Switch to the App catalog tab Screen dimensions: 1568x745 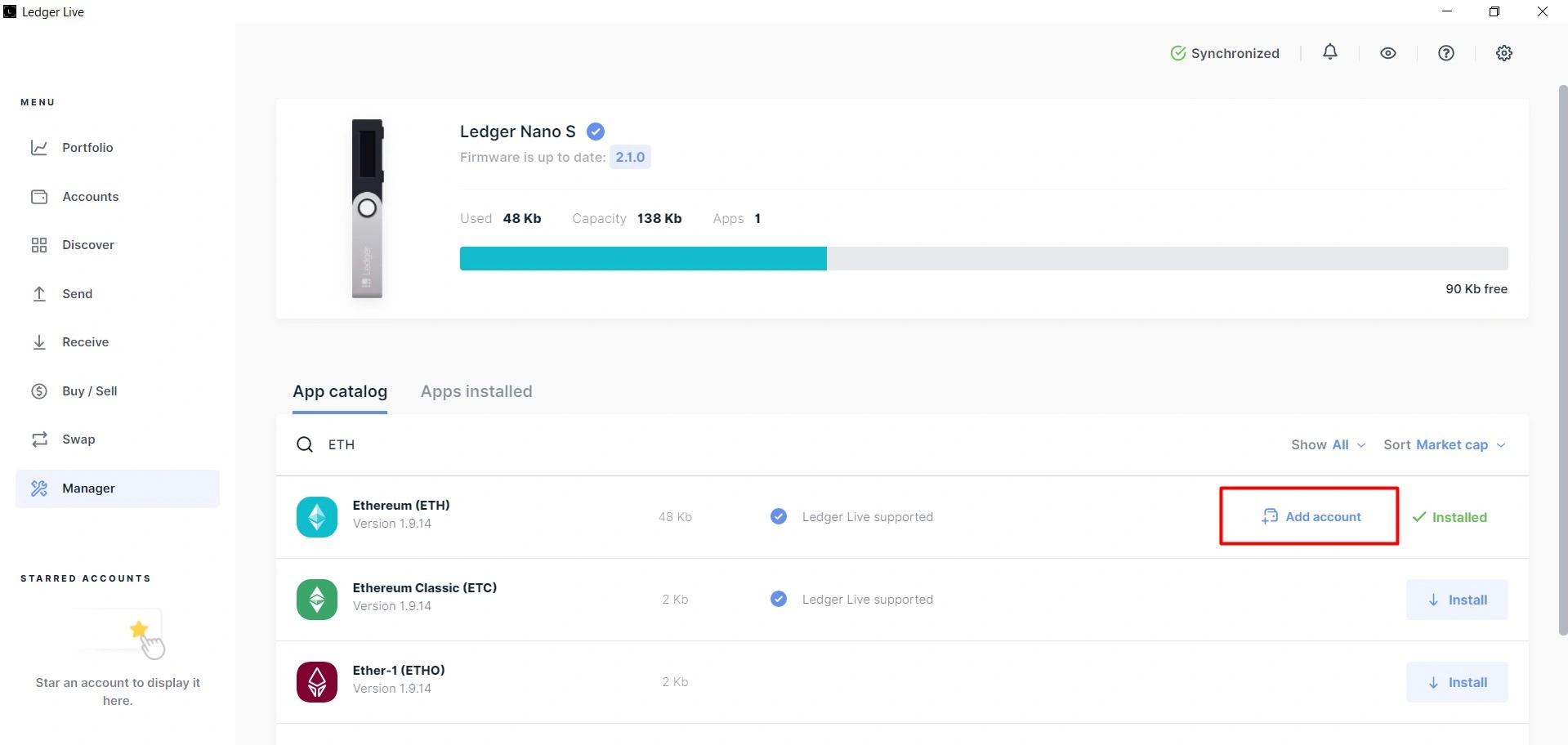coord(340,392)
